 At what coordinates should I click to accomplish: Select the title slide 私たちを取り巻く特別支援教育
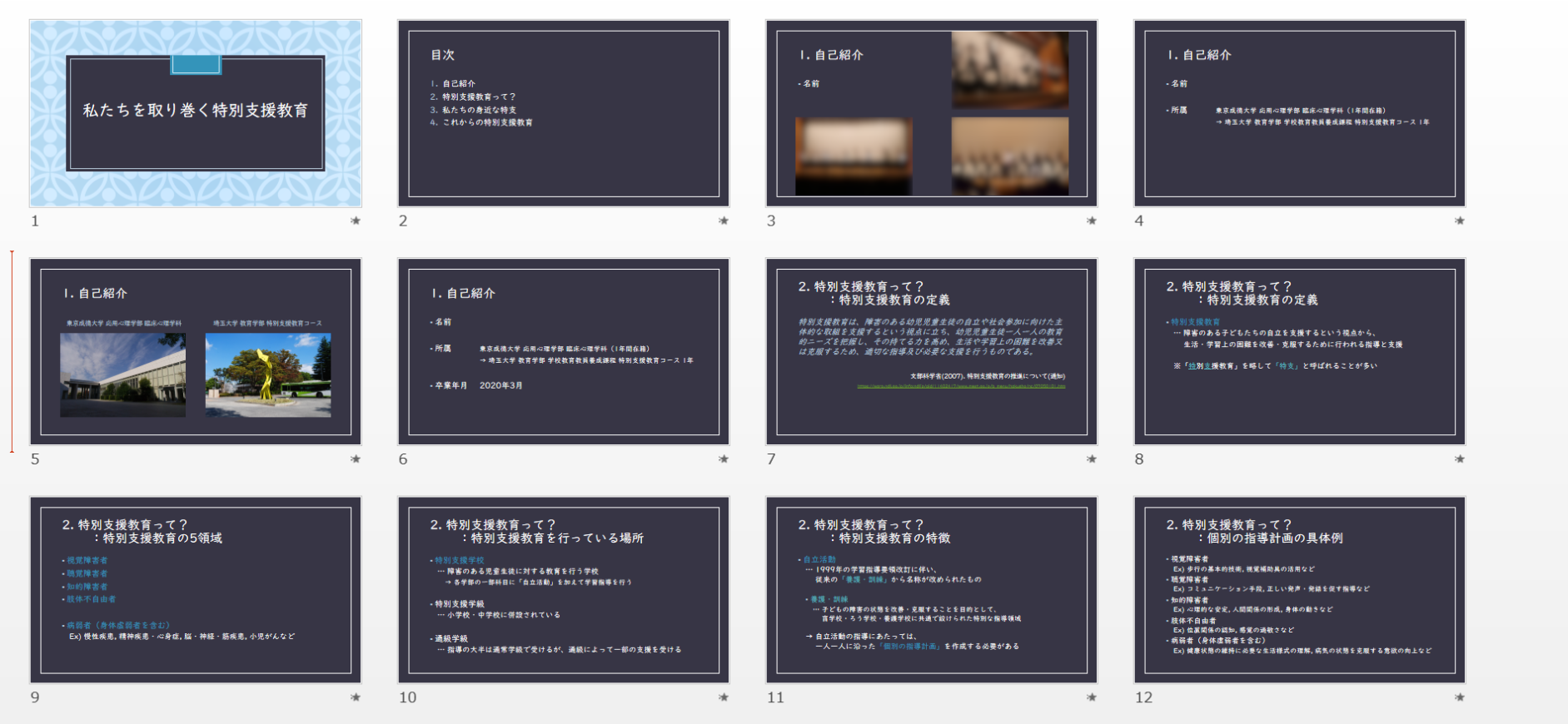196,113
